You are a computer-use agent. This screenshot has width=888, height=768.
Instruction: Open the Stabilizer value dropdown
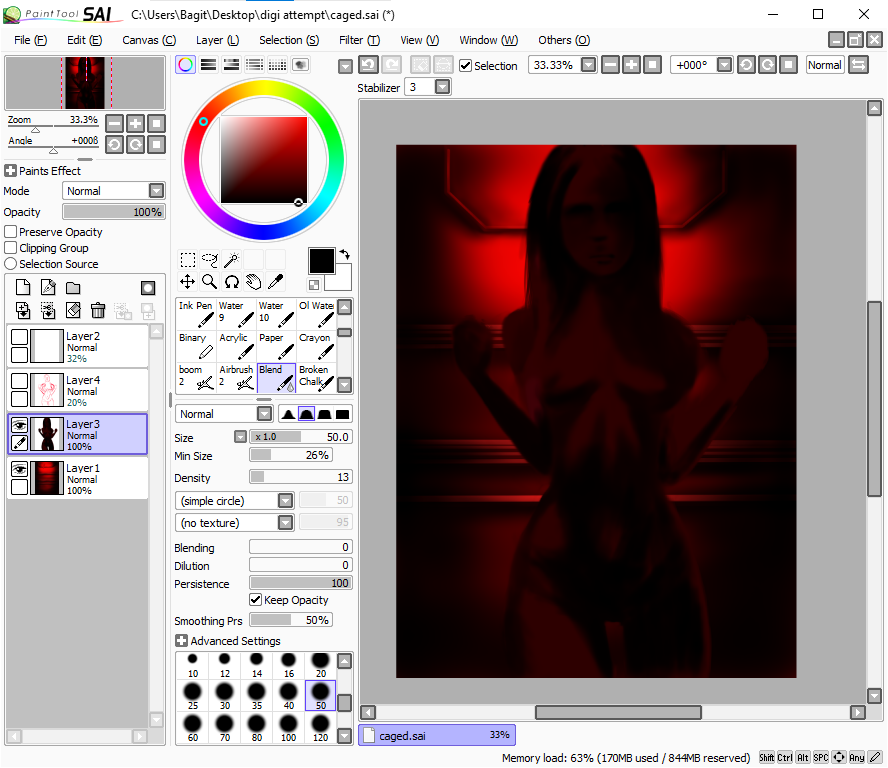click(x=442, y=87)
